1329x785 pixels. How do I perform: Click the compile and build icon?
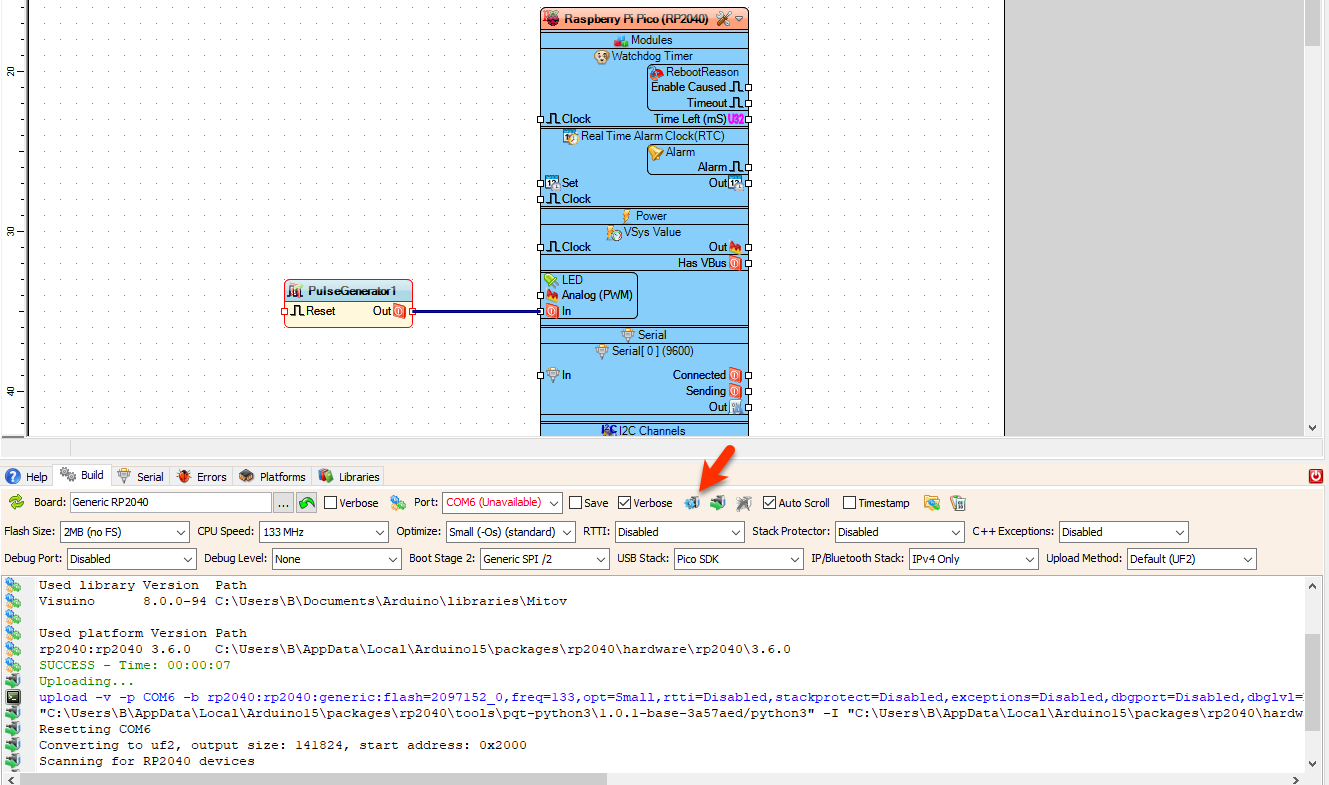(693, 503)
